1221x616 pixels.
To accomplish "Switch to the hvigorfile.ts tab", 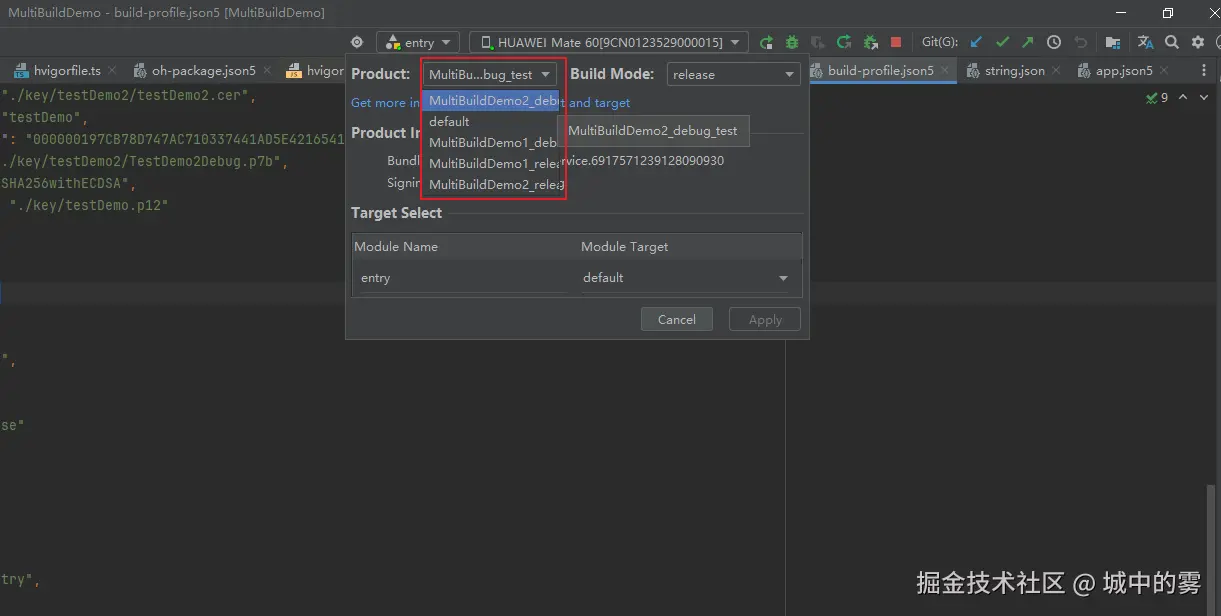I will [66, 71].
